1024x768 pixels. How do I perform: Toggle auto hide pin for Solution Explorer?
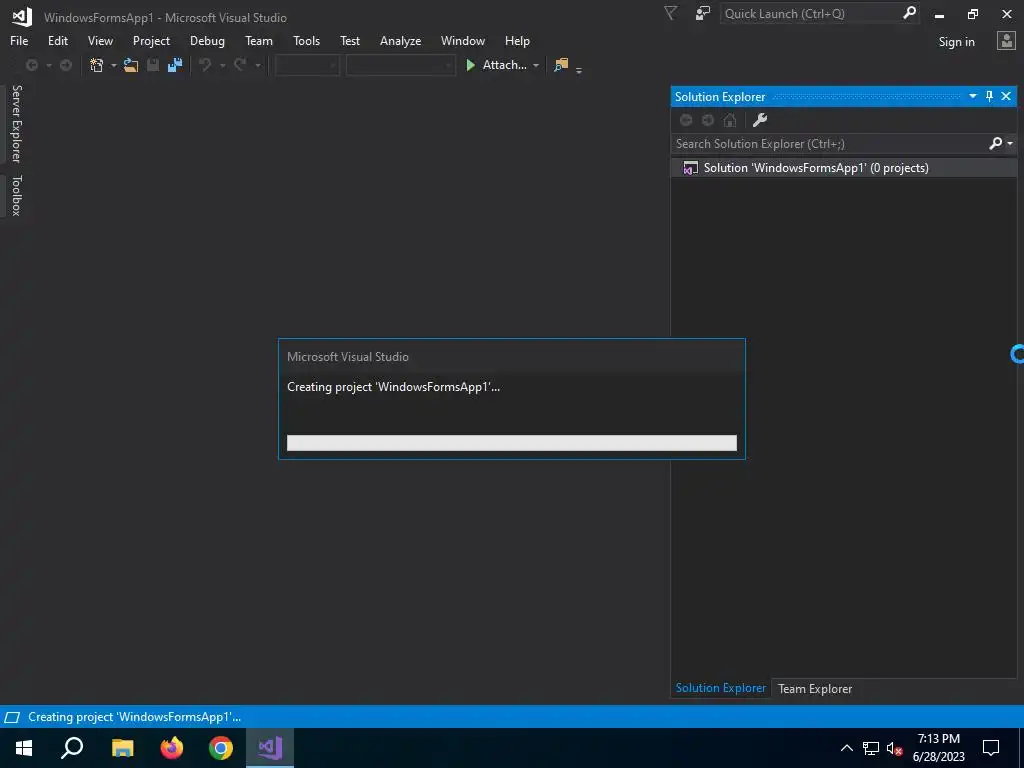click(x=989, y=96)
